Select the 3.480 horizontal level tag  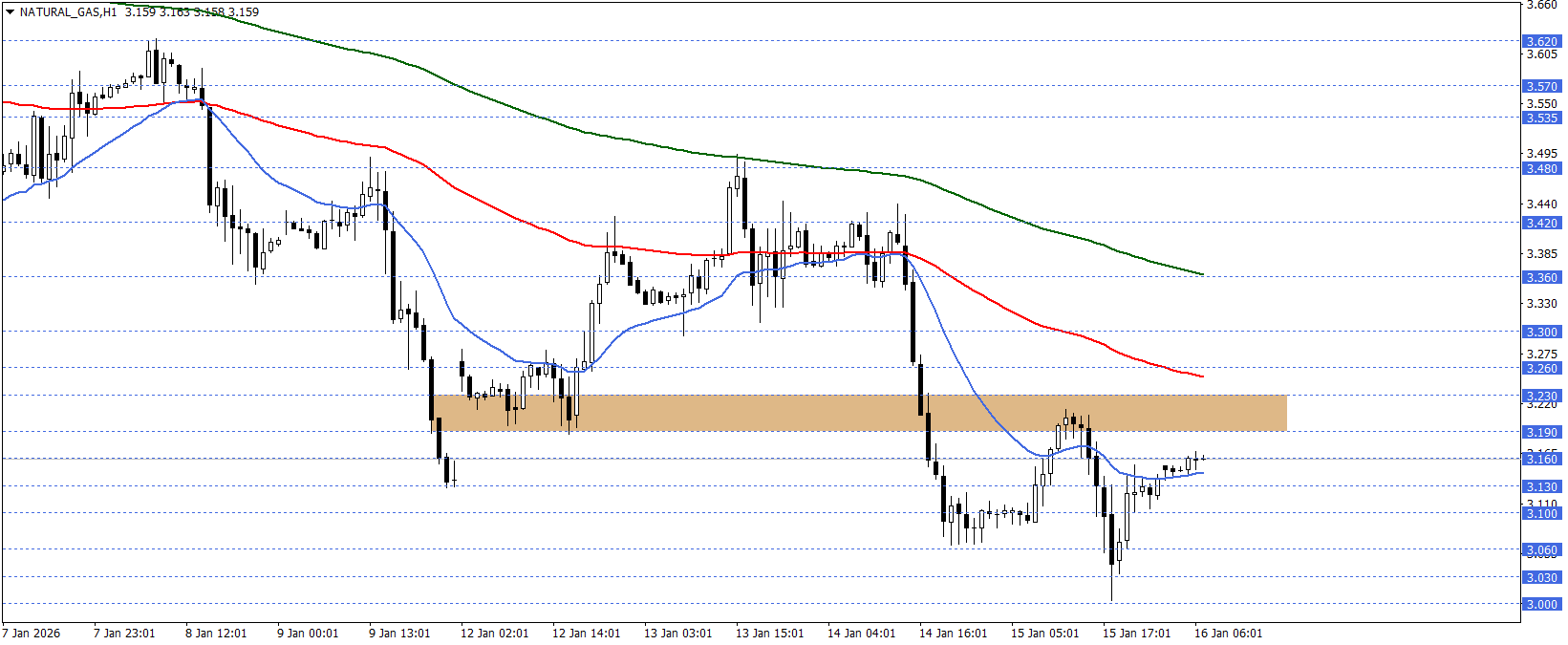[x=1540, y=168]
